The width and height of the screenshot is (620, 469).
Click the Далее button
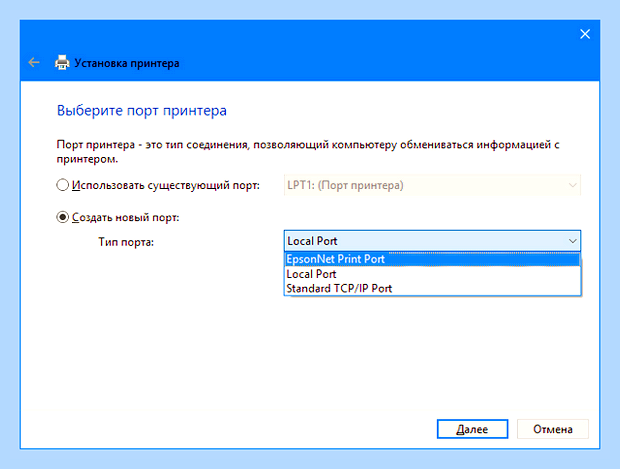[472, 429]
